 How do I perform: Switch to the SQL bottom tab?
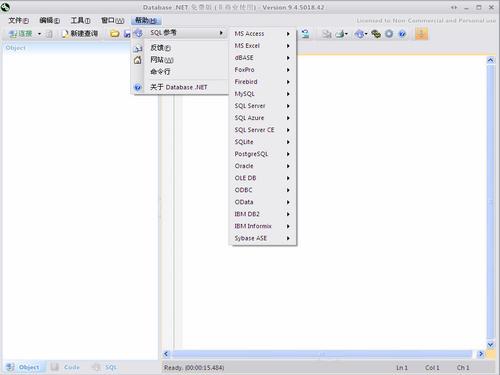[x=105, y=367]
